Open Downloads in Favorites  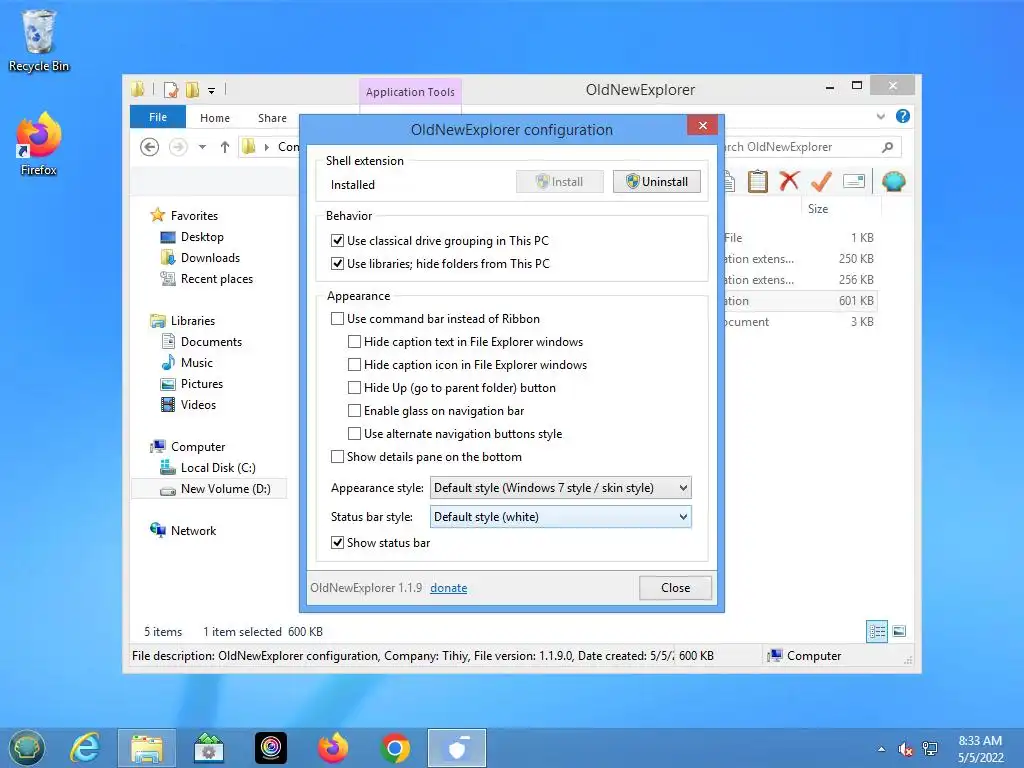pos(210,257)
